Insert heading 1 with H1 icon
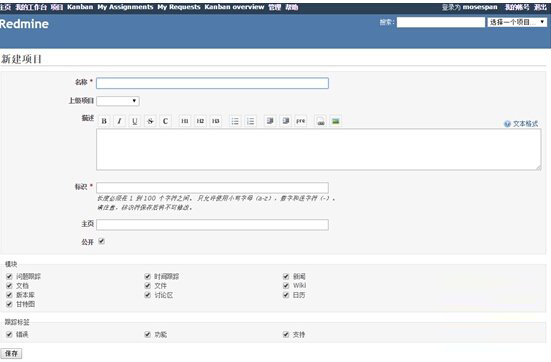Image resolution: width=551 pixels, height=362 pixels. 184,121
